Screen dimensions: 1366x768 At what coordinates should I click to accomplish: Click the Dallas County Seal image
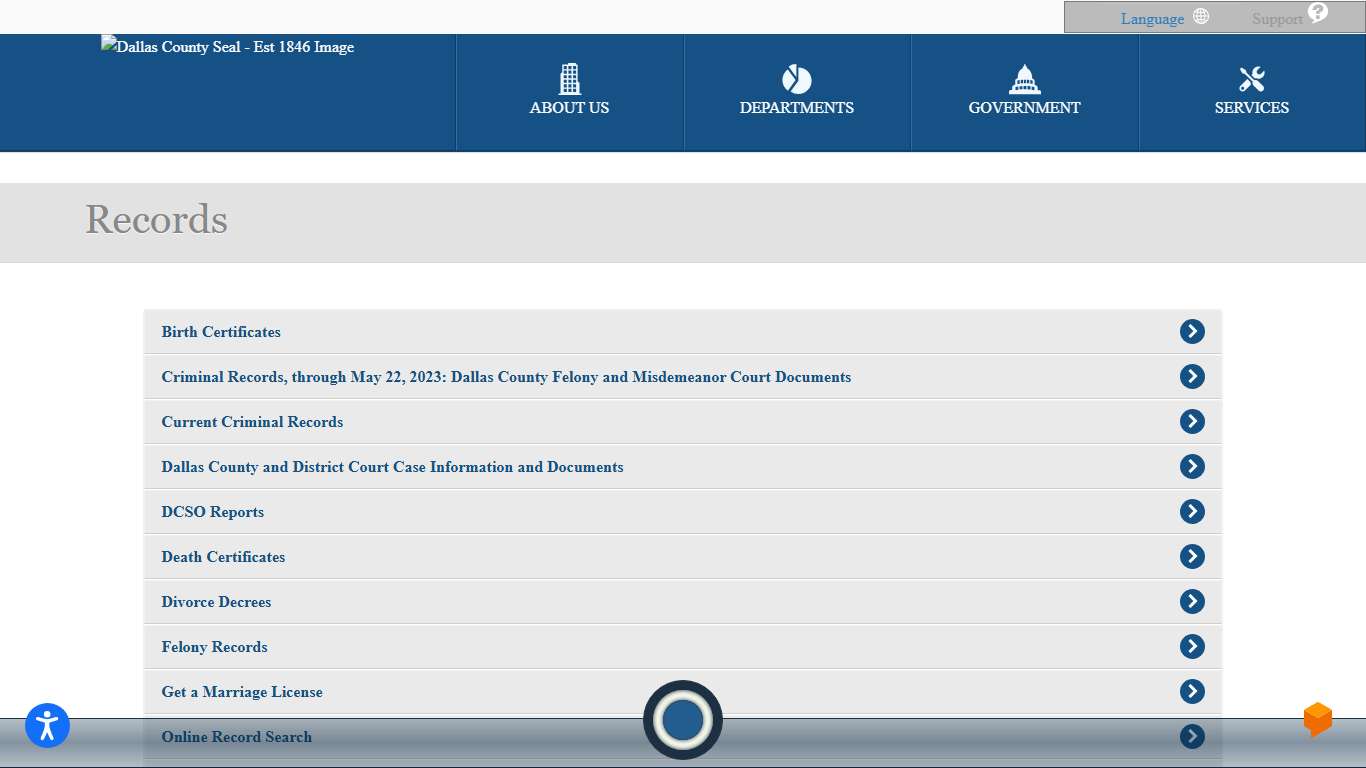pyautogui.click(x=227, y=46)
